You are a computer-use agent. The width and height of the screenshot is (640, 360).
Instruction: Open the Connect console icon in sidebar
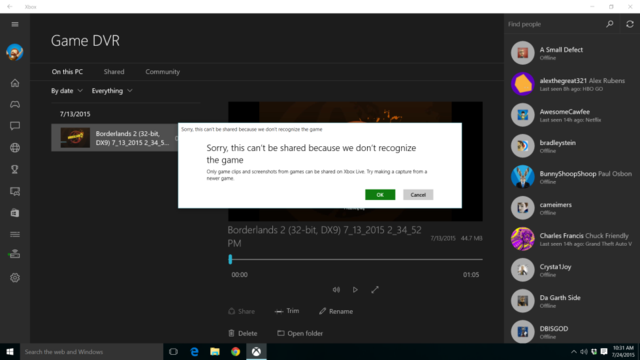(15, 254)
